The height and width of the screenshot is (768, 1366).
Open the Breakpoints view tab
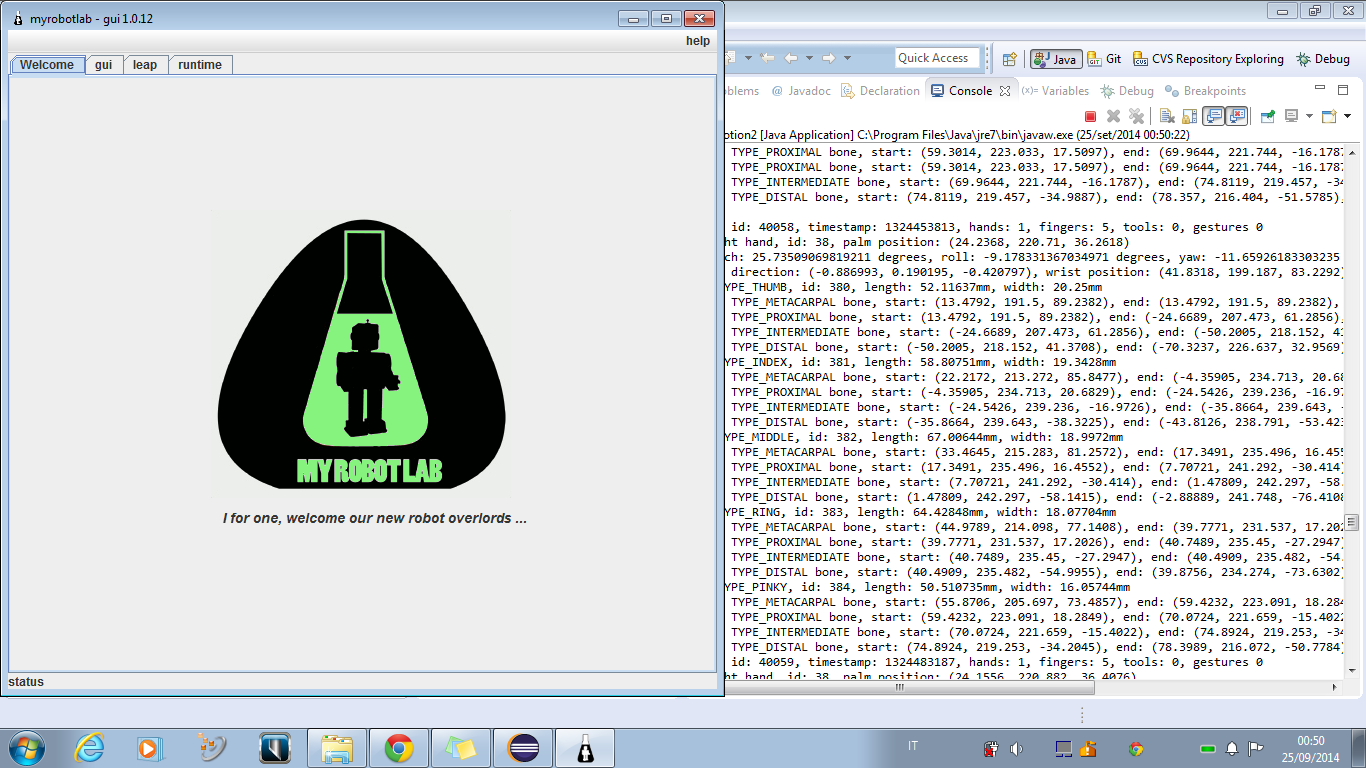(1205, 91)
